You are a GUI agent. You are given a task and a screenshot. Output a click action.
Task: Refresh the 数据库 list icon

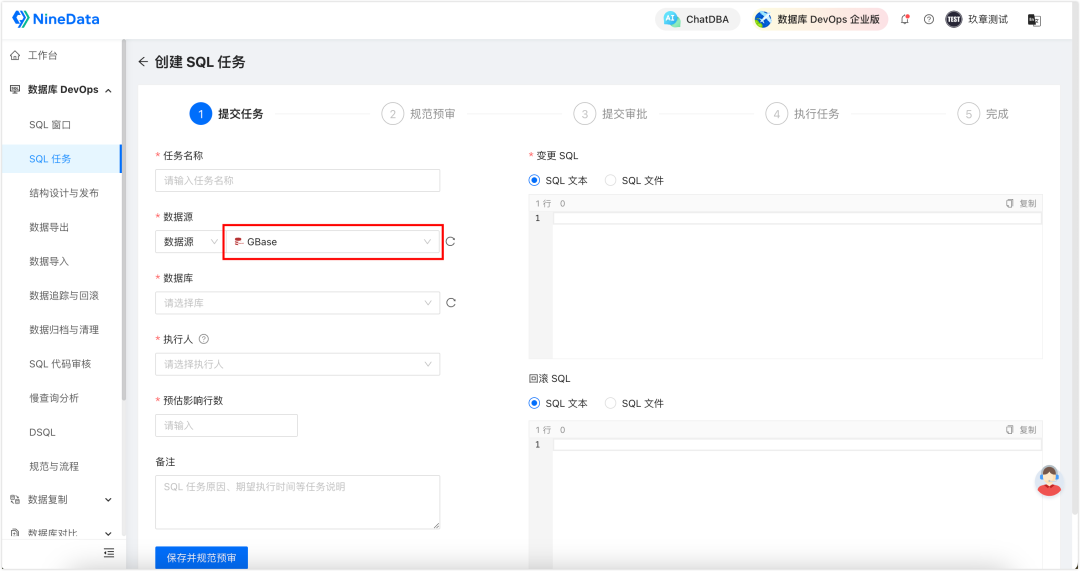[451, 303]
